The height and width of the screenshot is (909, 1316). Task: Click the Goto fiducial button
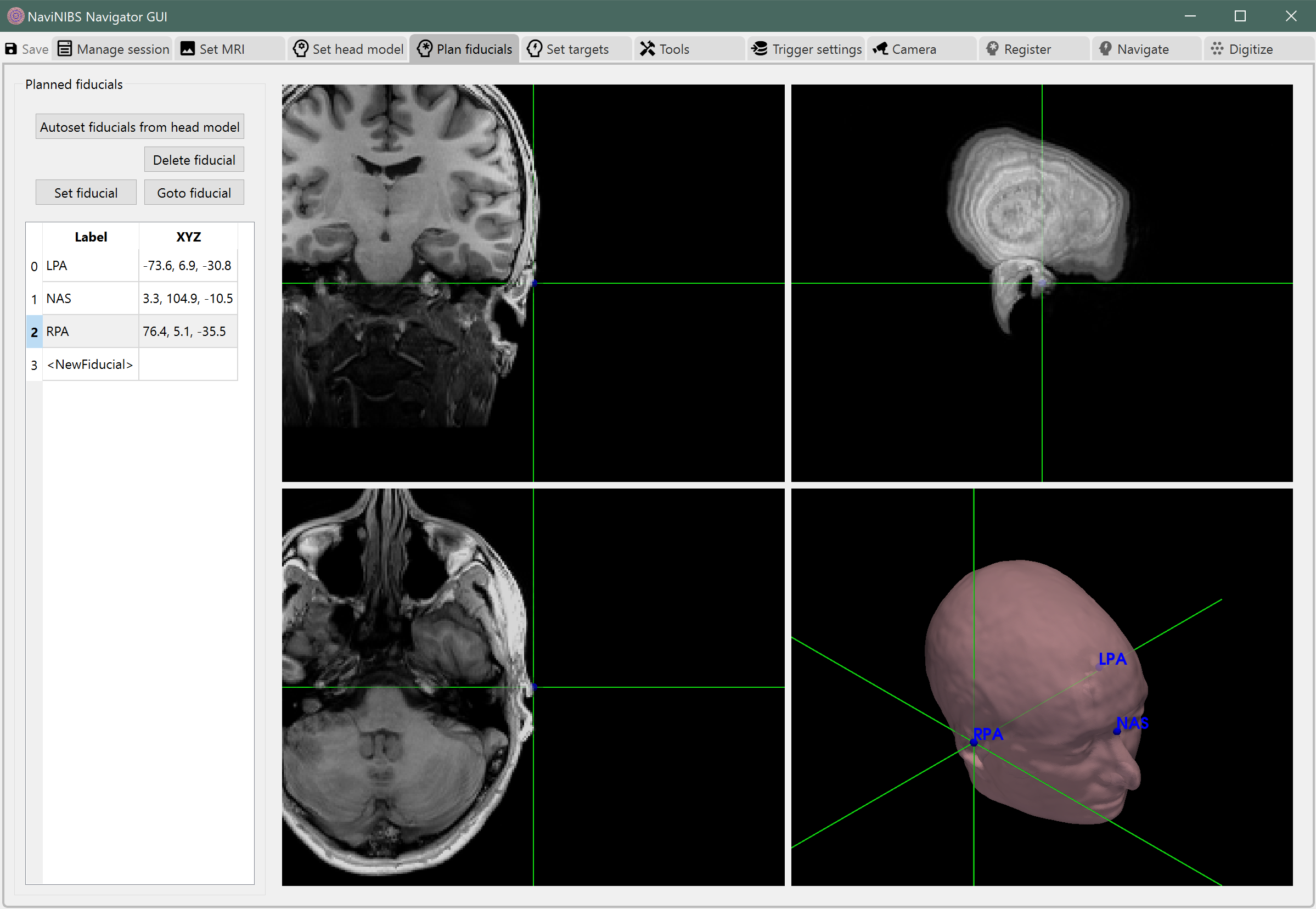[194, 193]
